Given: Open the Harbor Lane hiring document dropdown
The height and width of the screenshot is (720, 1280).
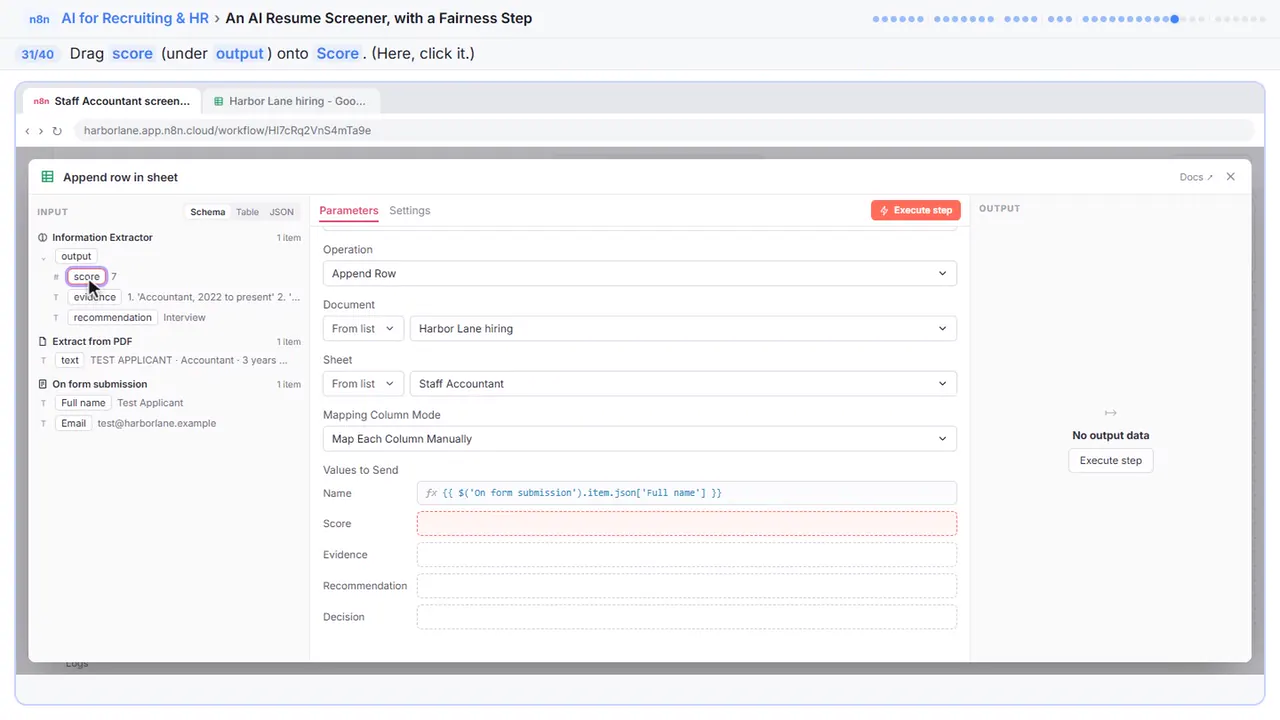Looking at the screenshot, I should (x=683, y=329).
